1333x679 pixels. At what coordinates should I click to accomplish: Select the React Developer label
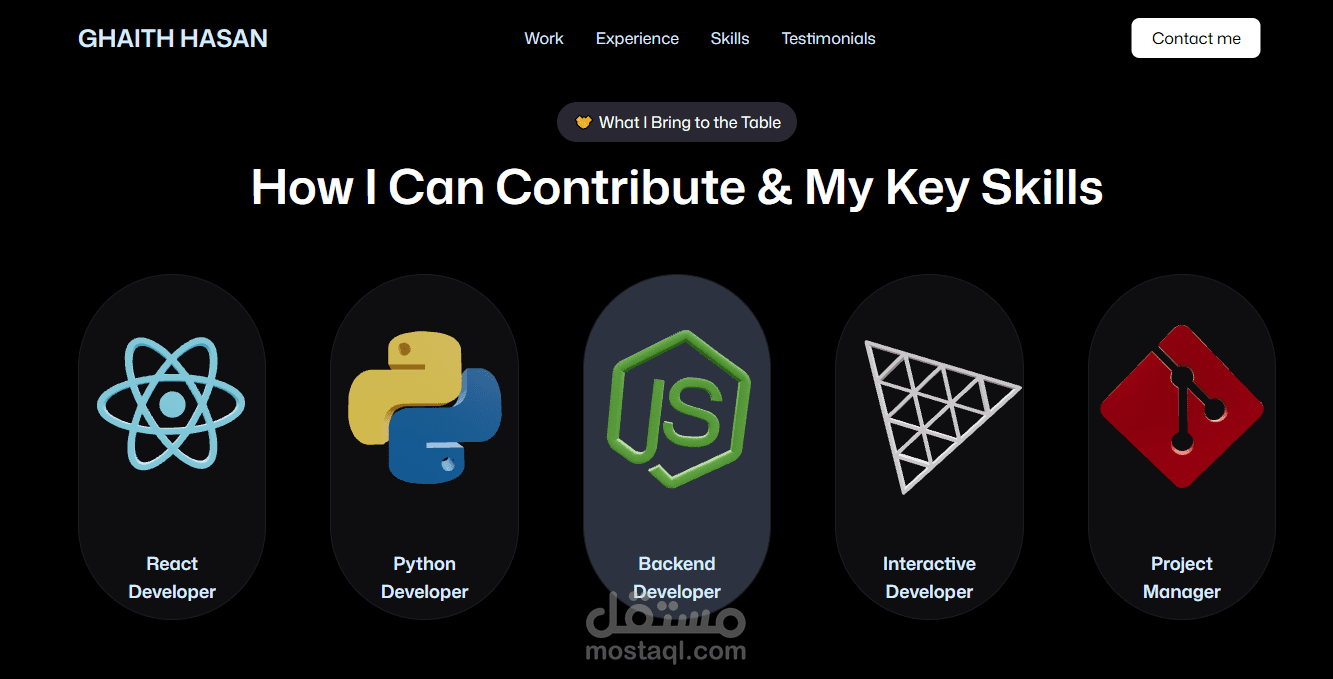pos(172,577)
